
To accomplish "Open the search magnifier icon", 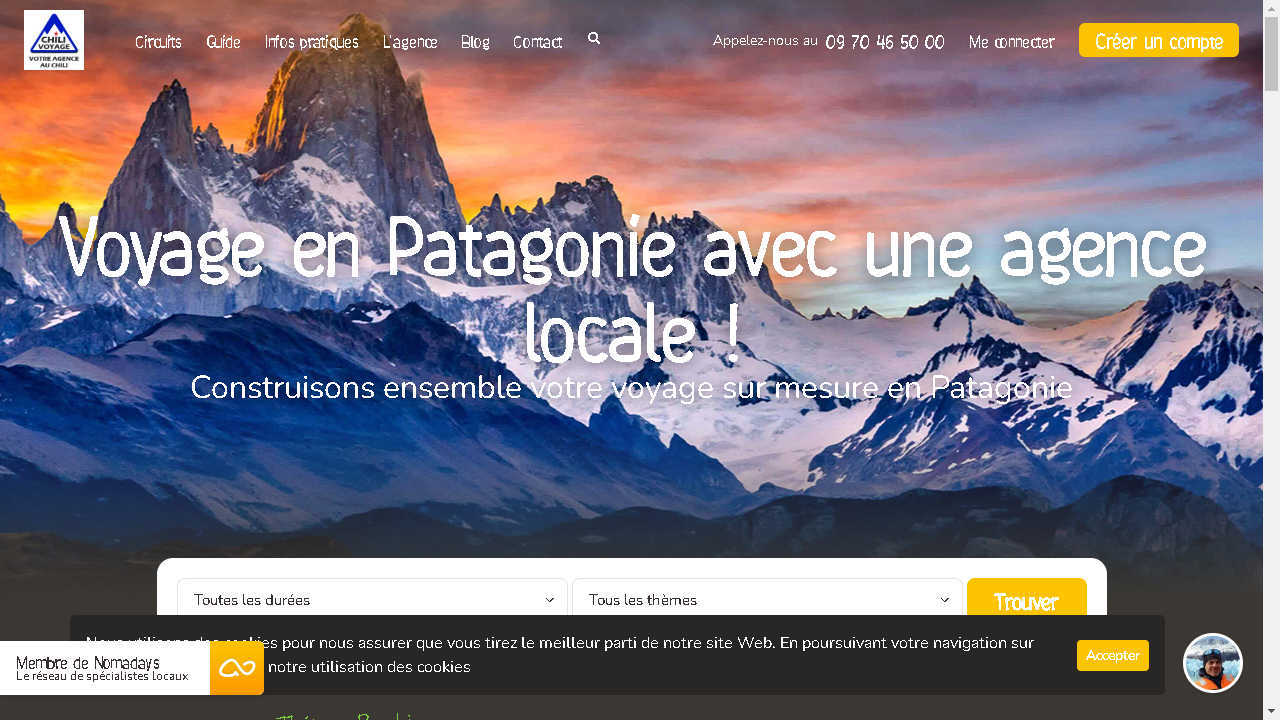I will [x=594, y=38].
